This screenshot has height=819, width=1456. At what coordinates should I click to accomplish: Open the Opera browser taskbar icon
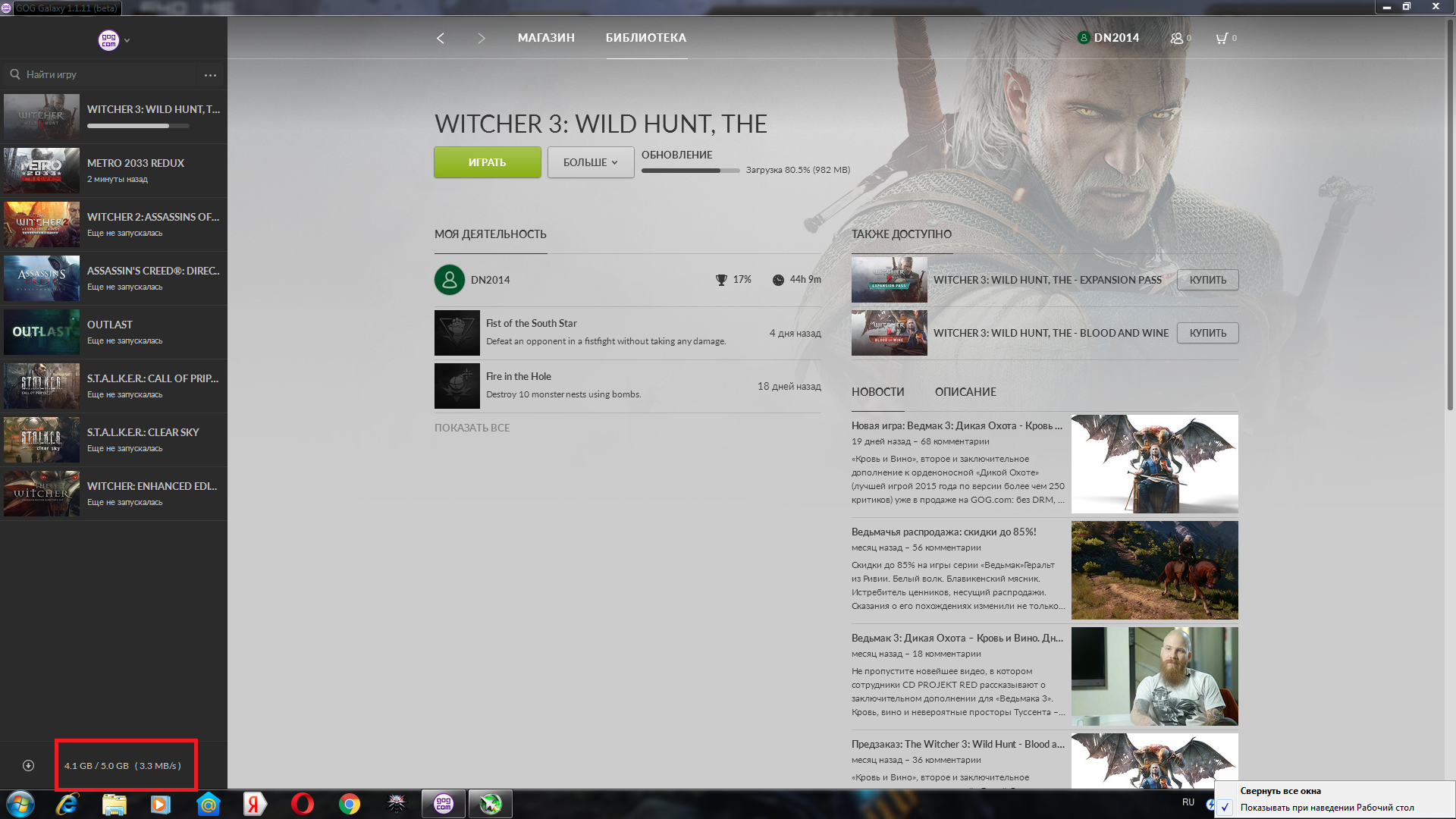tap(302, 804)
